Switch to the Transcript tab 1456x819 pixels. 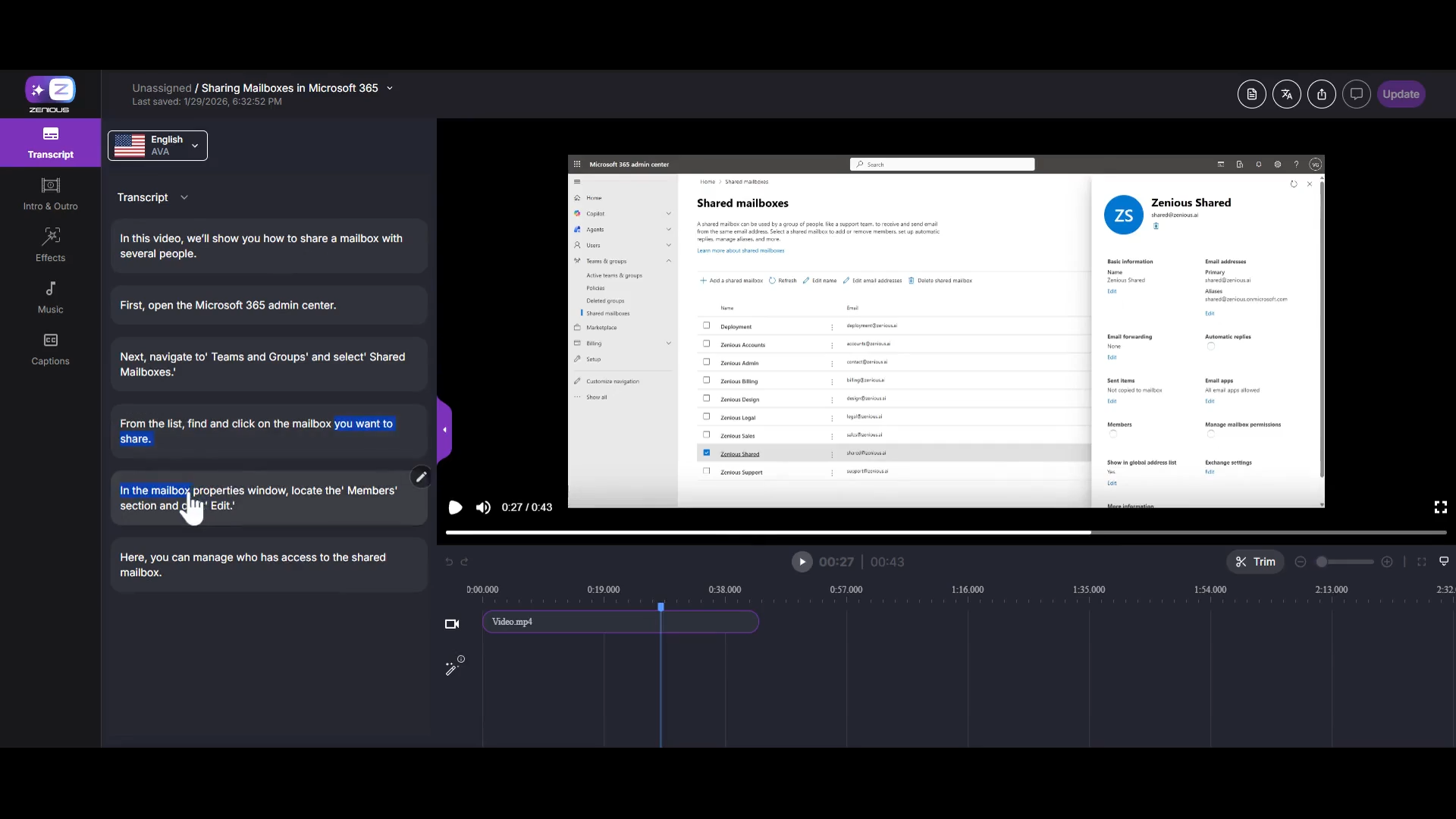50,143
